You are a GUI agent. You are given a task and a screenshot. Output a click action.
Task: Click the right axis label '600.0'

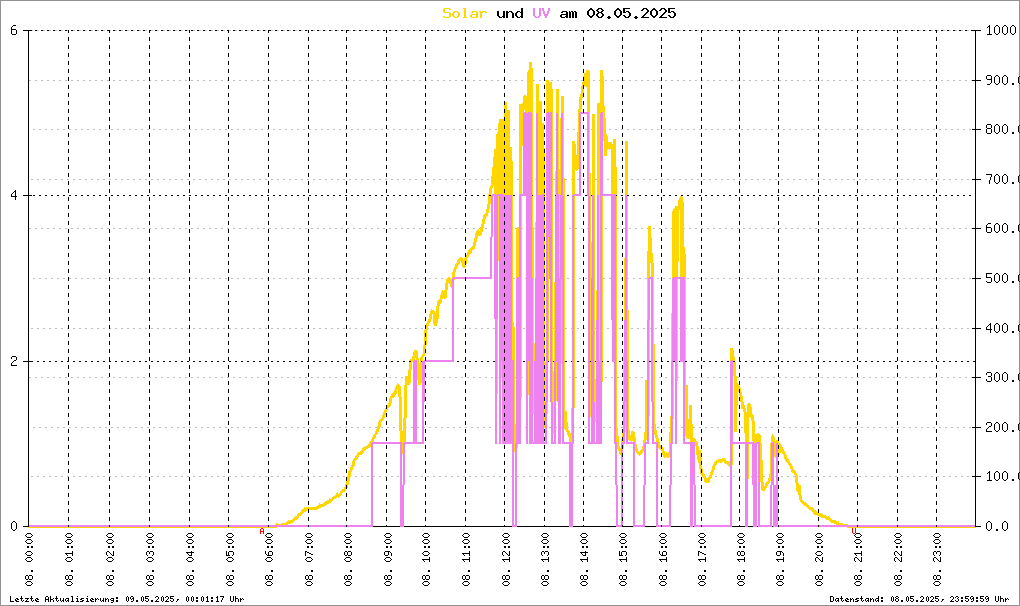click(x=1002, y=228)
